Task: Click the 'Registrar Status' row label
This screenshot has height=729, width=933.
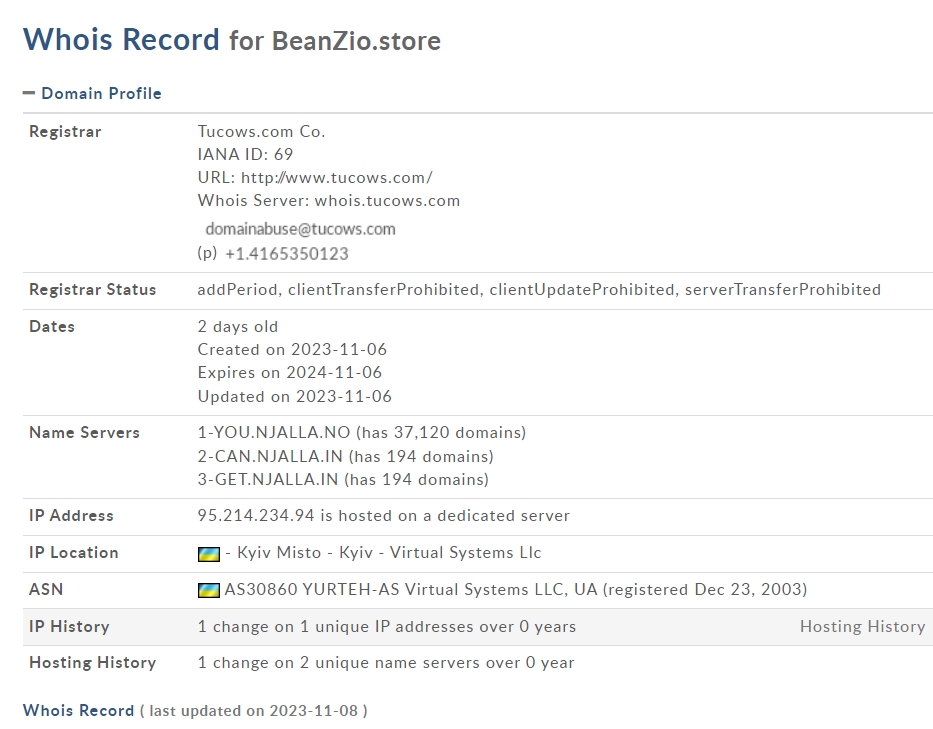Action: (x=93, y=290)
